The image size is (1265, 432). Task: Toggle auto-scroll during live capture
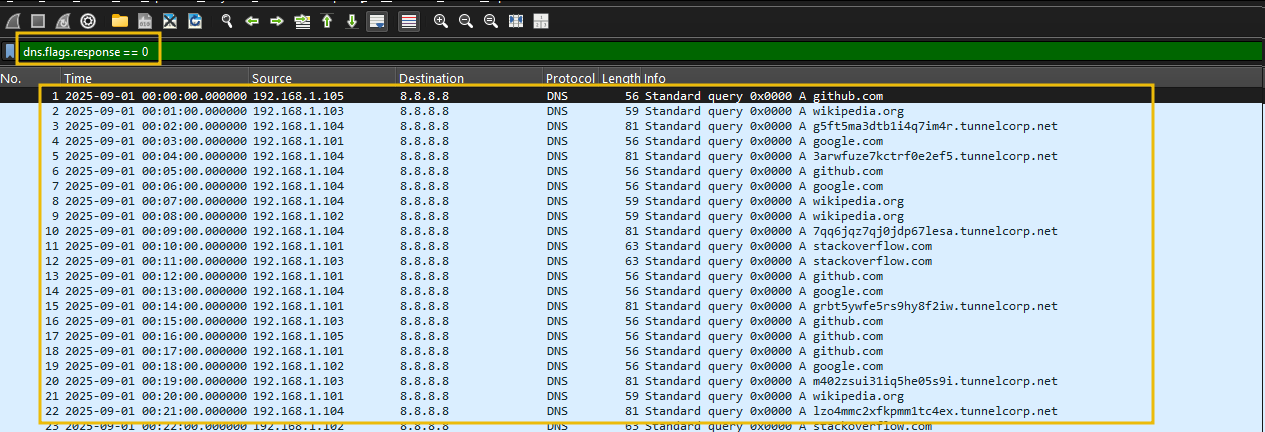[377, 21]
